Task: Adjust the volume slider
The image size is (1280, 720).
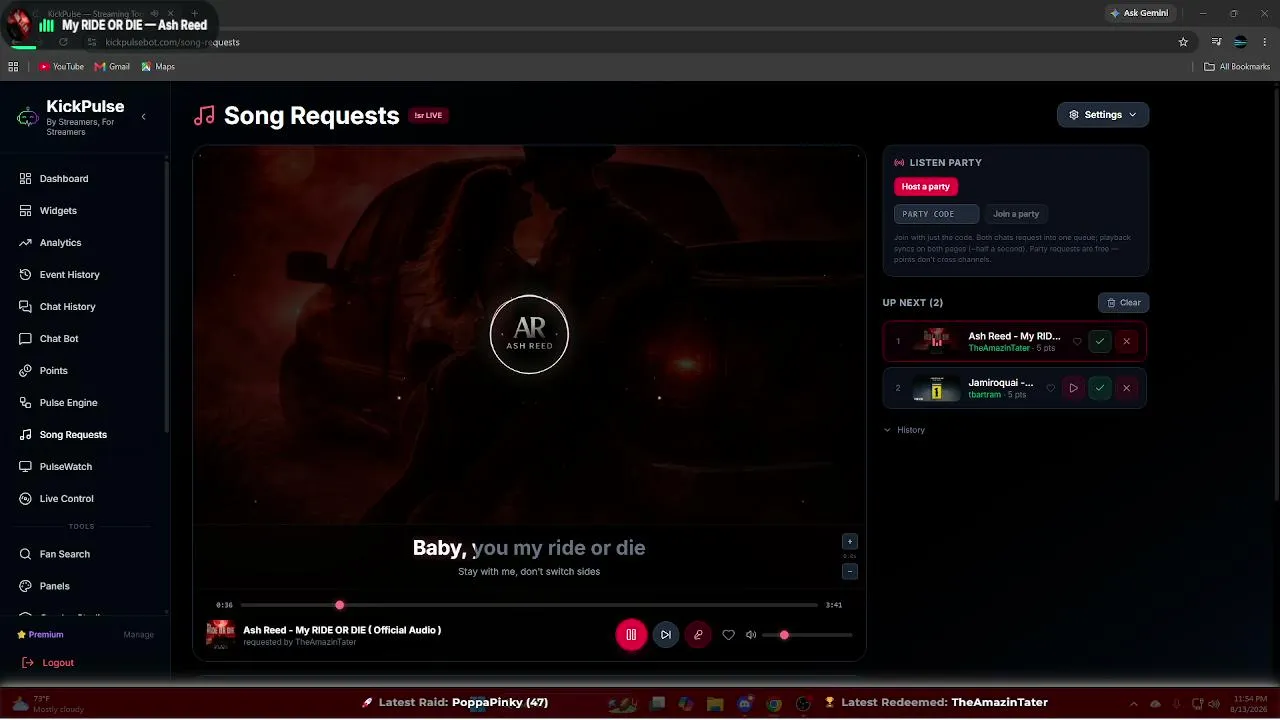Action: point(807,635)
